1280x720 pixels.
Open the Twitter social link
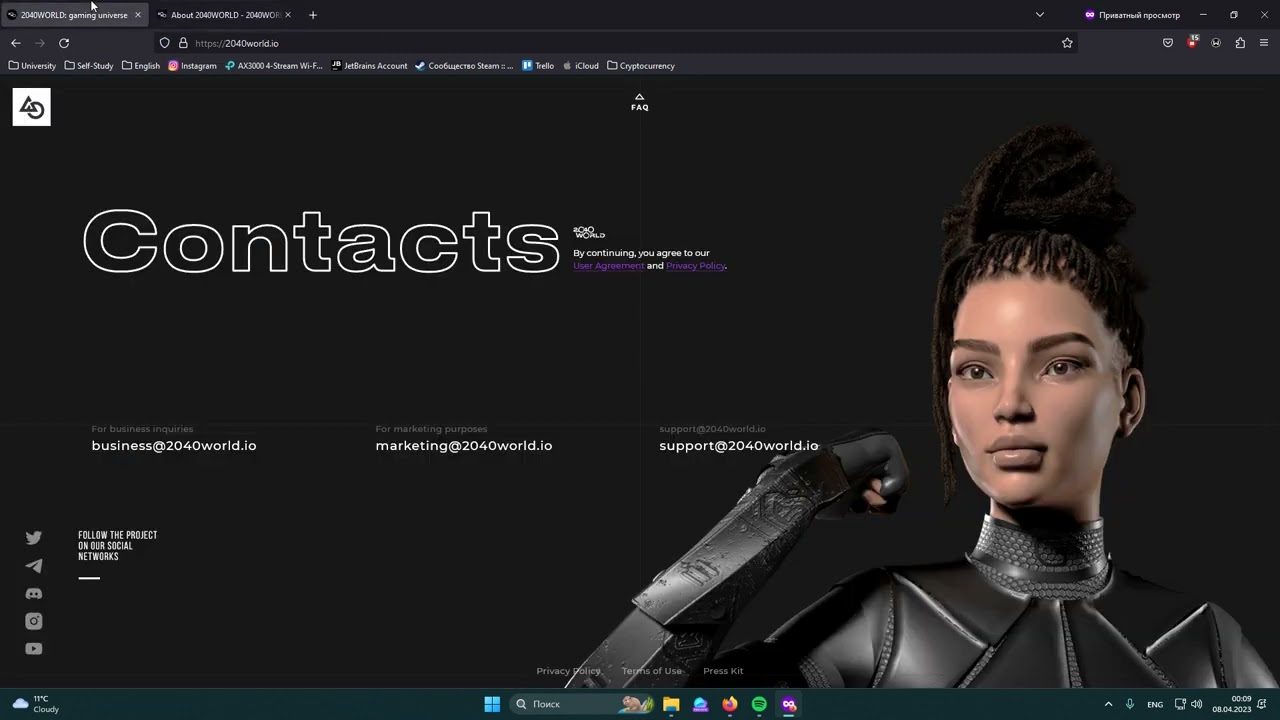pyautogui.click(x=34, y=538)
